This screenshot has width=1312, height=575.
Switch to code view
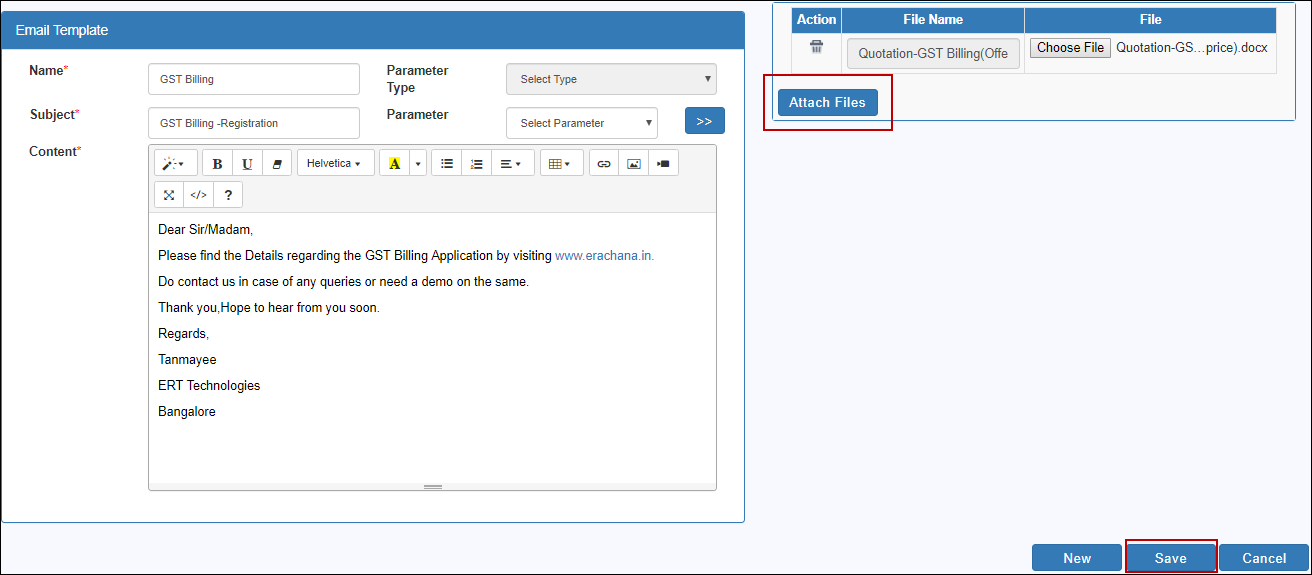(x=198, y=195)
